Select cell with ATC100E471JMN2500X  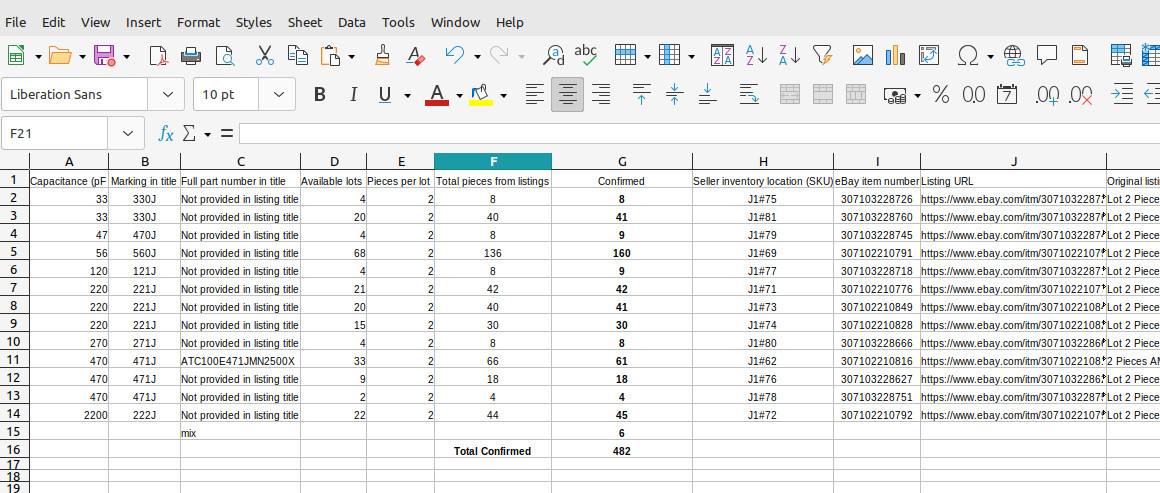240,361
